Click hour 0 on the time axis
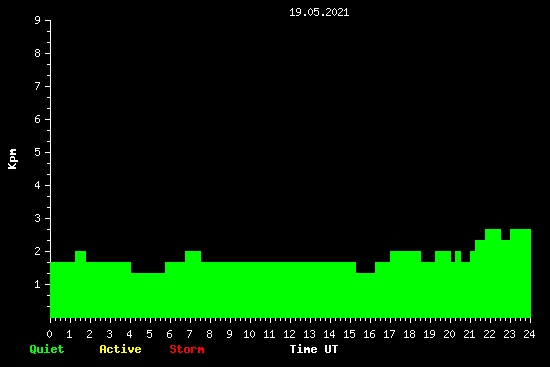 [49, 334]
